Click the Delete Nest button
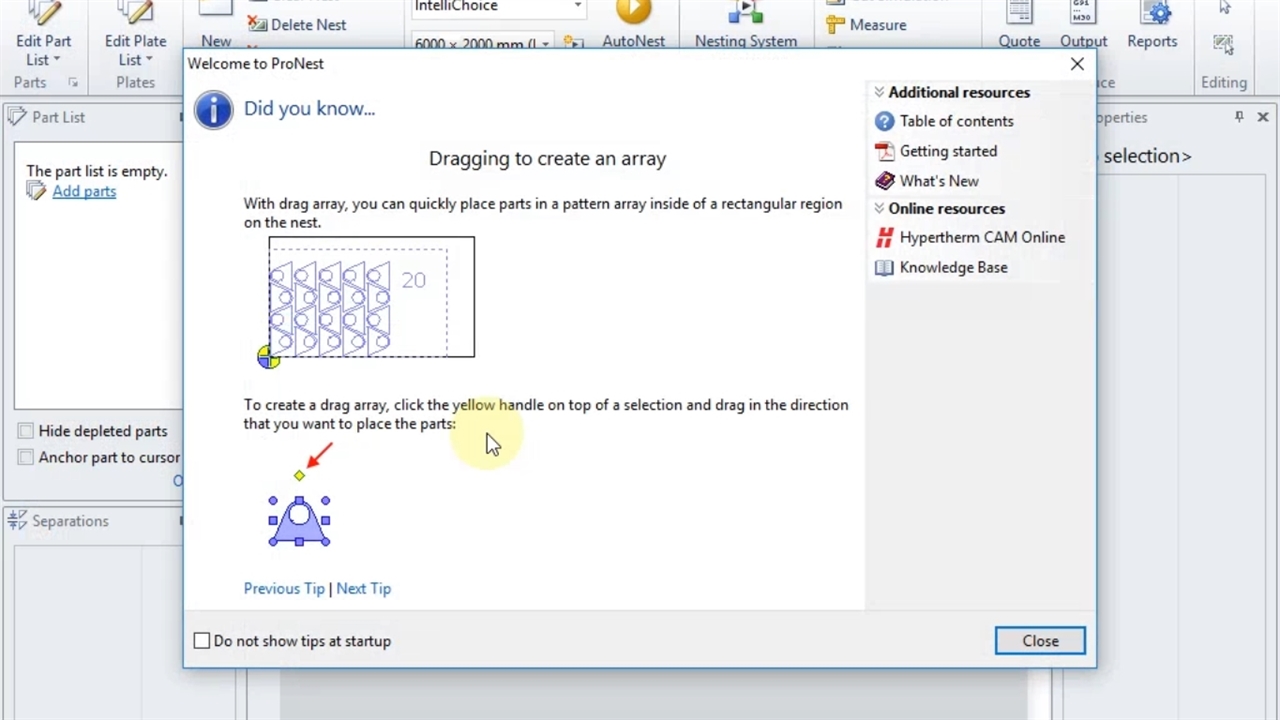The height and width of the screenshot is (720, 1280). point(298,25)
